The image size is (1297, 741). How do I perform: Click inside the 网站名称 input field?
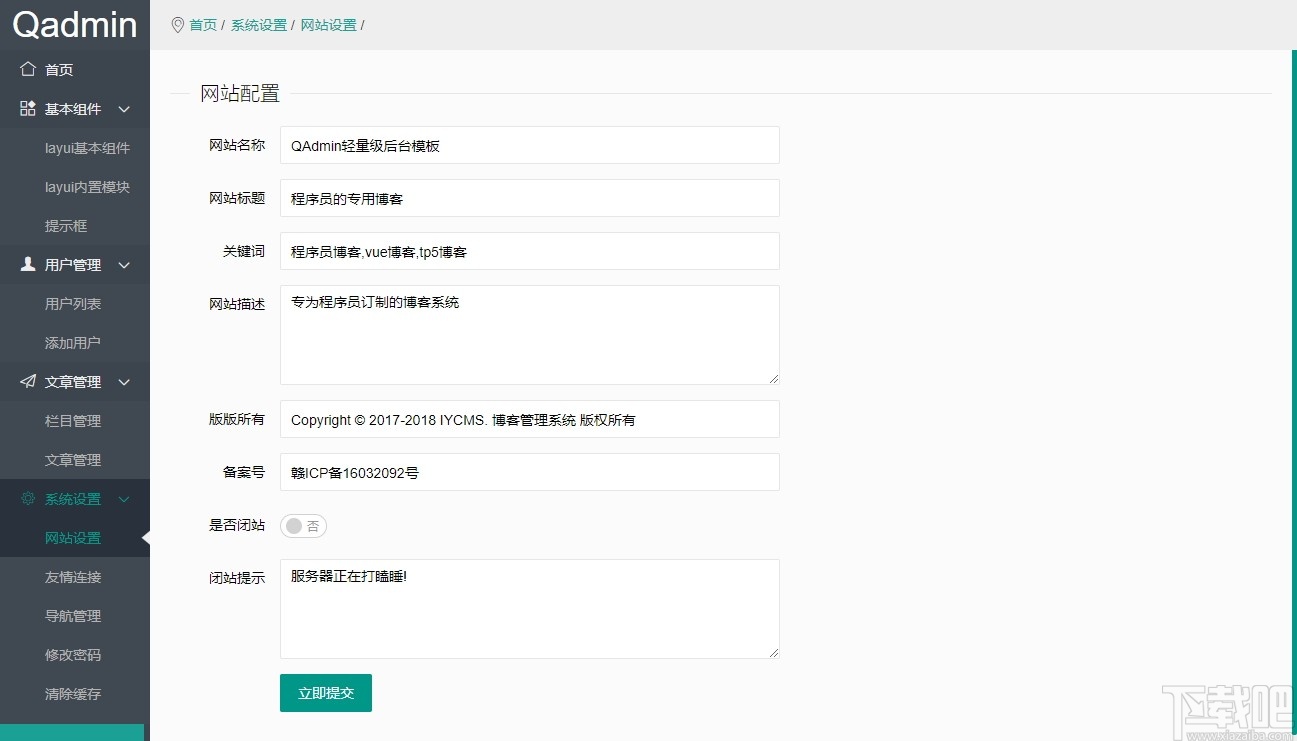coord(529,144)
